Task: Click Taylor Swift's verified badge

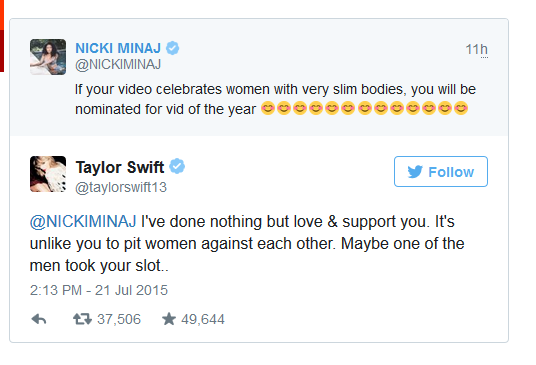Action: [x=177, y=166]
